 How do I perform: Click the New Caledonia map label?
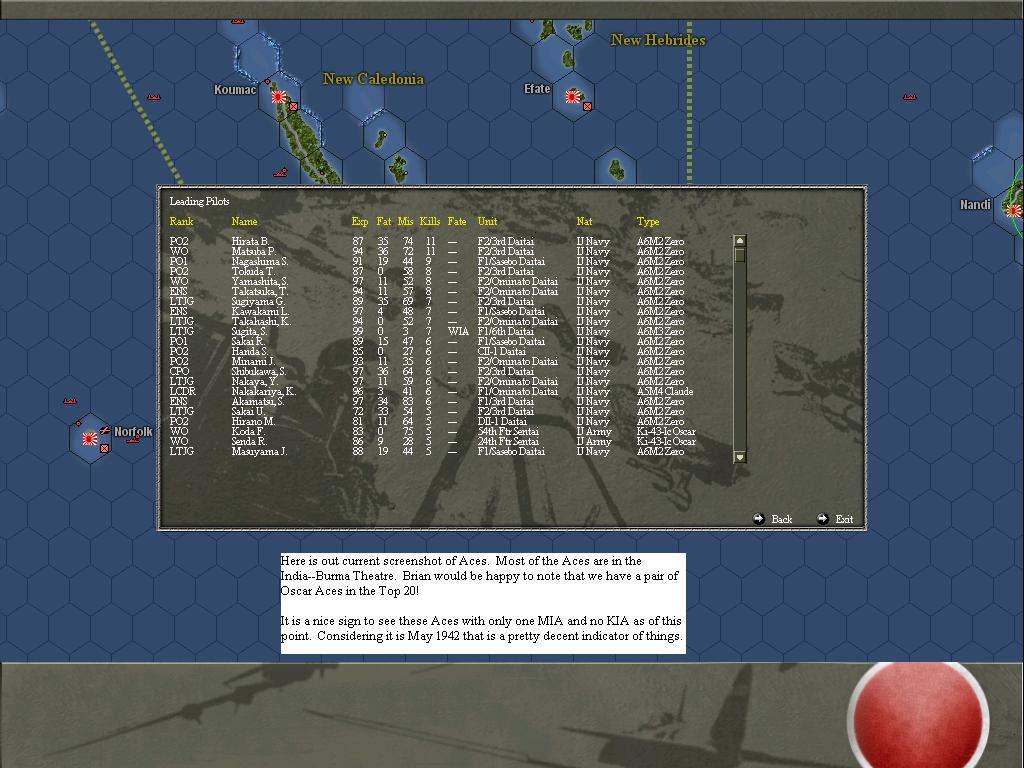pos(373,79)
